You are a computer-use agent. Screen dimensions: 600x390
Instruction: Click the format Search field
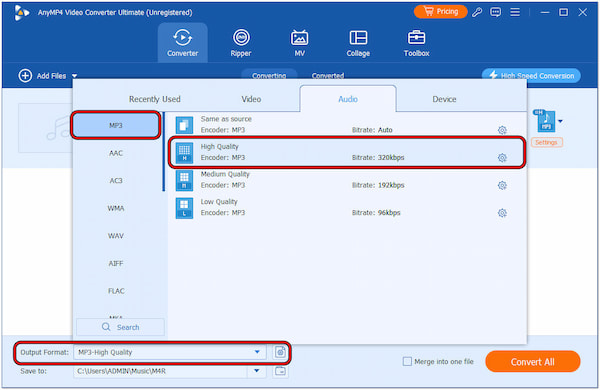coord(121,327)
